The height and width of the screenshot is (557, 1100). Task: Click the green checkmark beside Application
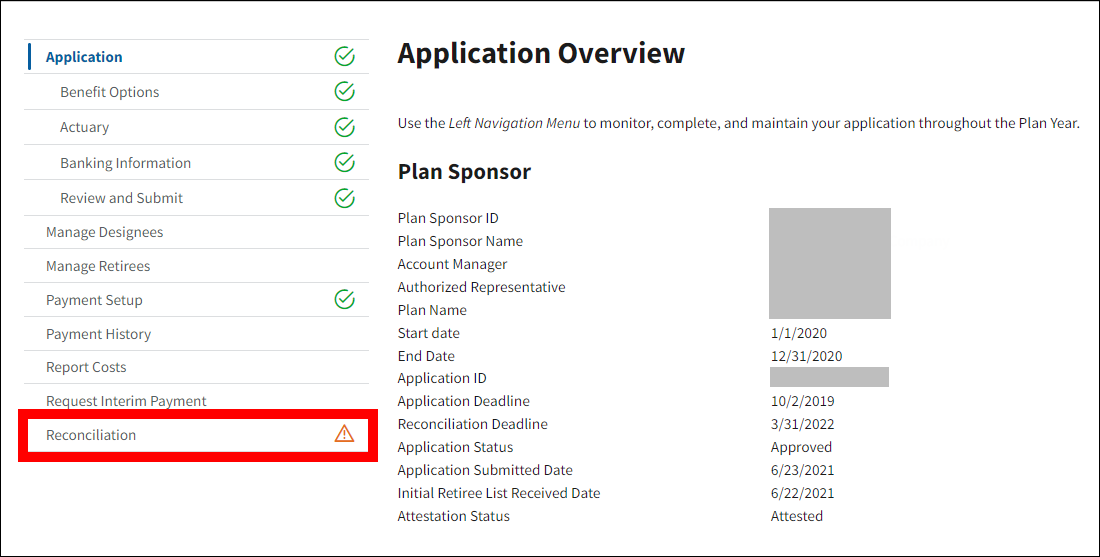point(344,57)
